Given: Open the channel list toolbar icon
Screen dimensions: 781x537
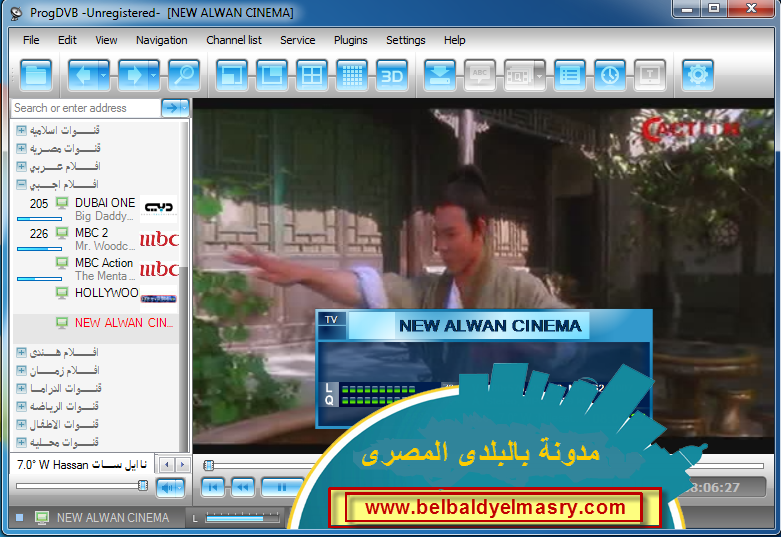Looking at the screenshot, I should tap(570, 75).
